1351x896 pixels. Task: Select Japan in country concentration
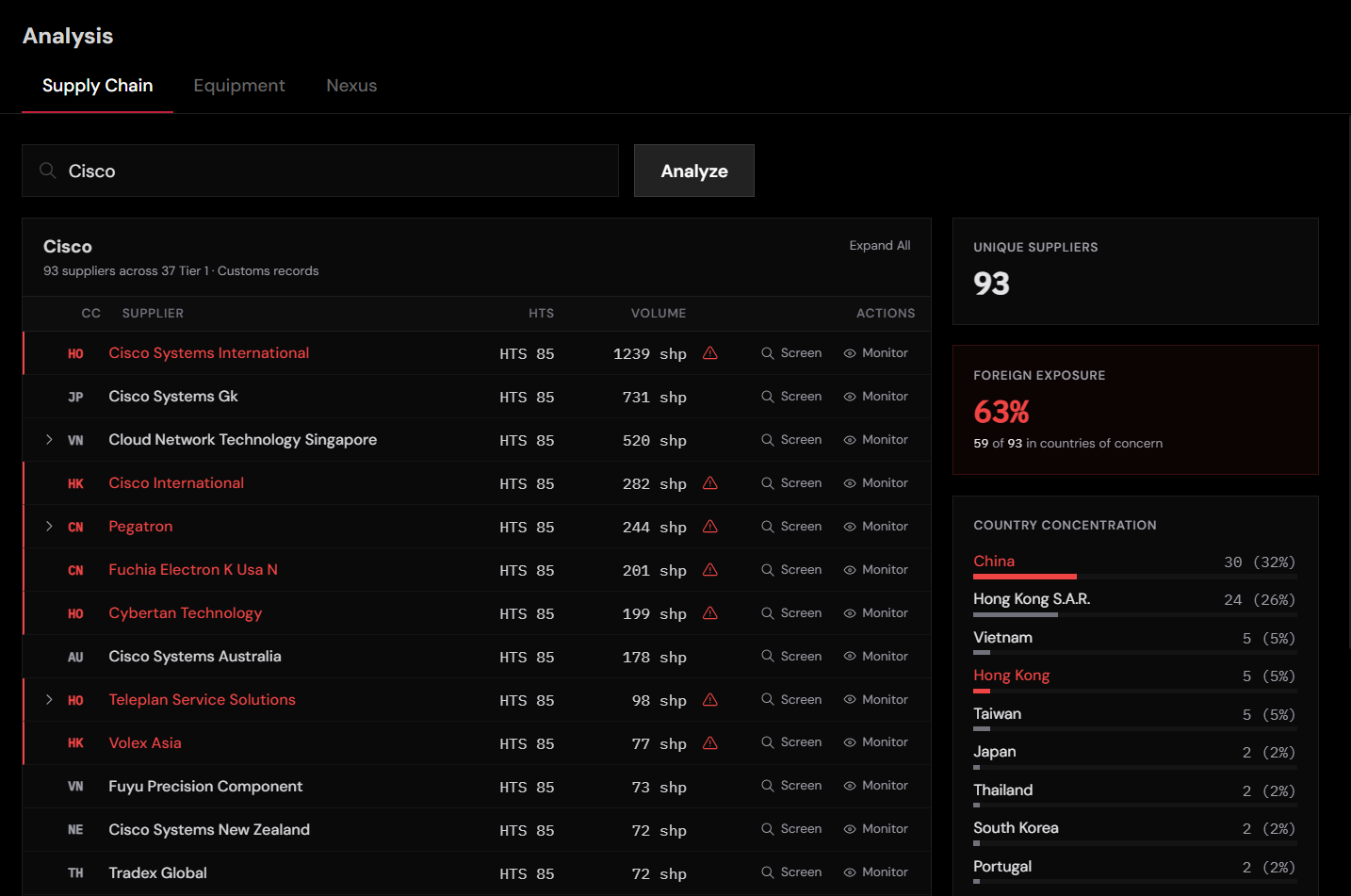[995, 752]
